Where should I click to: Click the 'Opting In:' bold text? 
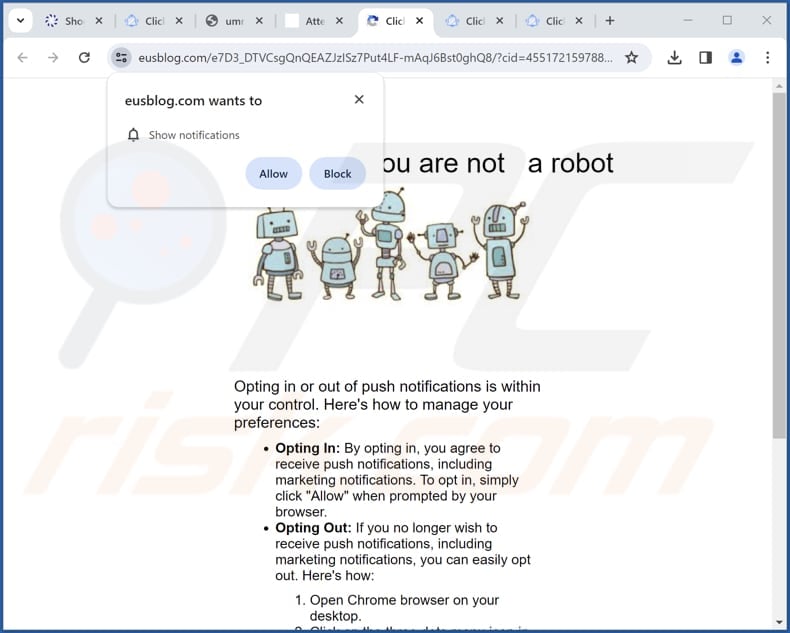pos(307,448)
